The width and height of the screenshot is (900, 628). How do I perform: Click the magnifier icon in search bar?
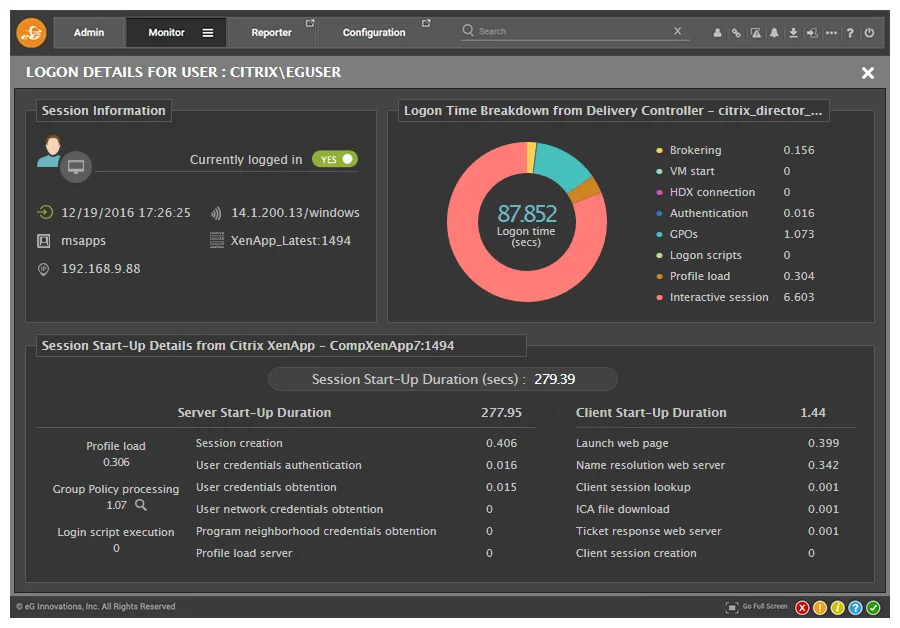(468, 30)
